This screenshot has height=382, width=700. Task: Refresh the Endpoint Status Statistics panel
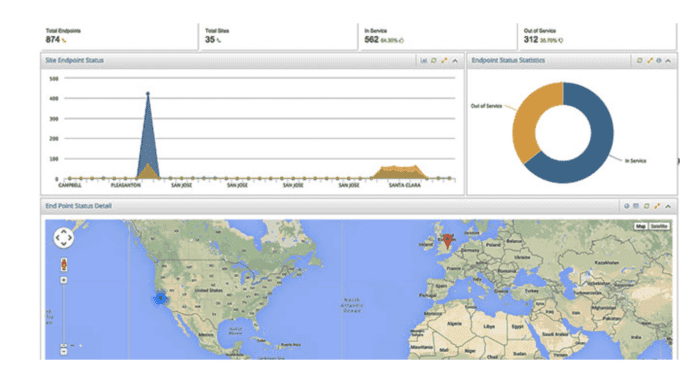(x=639, y=61)
